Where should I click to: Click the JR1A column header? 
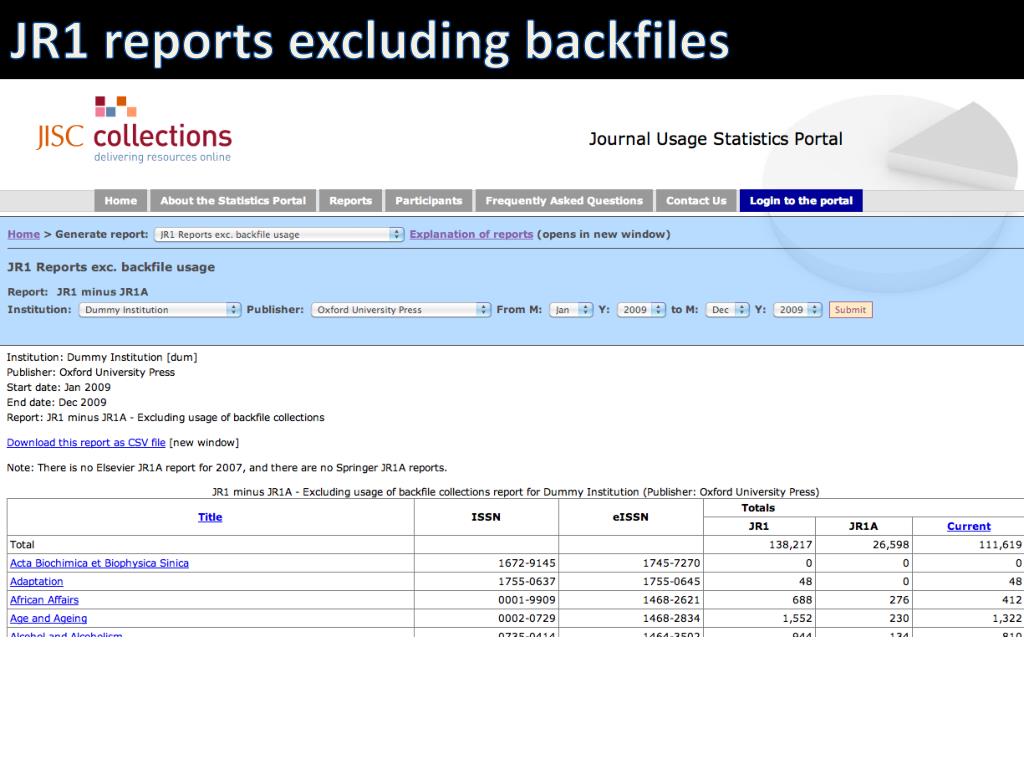pyautogui.click(x=863, y=526)
